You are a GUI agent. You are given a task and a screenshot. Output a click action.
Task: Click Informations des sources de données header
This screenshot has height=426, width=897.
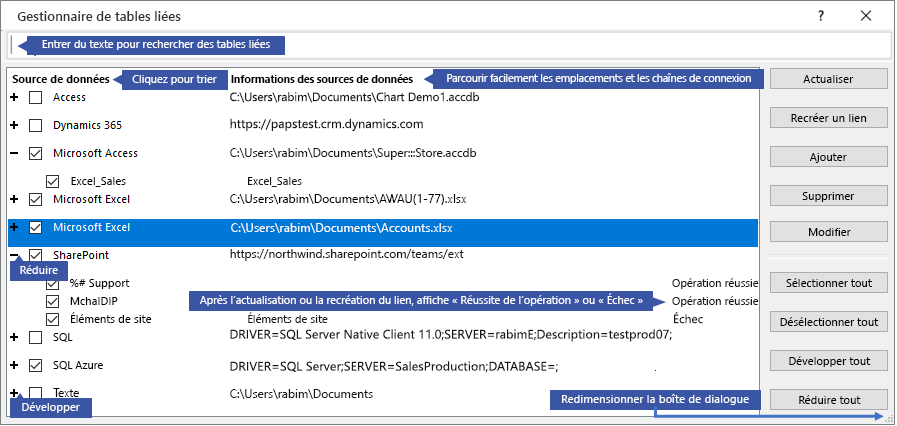[x=321, y=79]
